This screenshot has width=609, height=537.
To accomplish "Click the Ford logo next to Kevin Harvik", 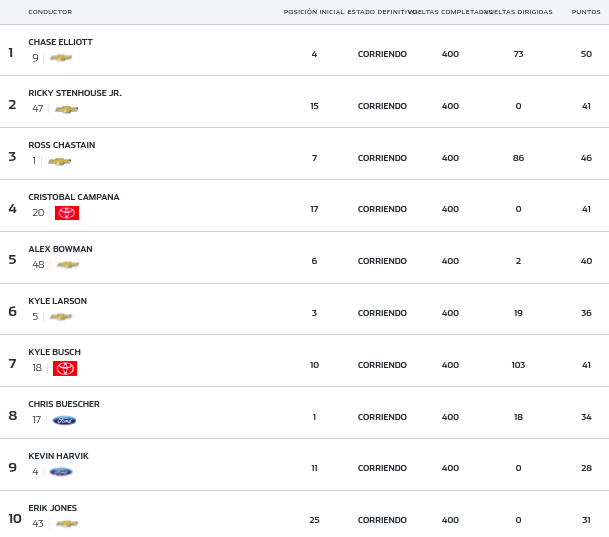I will coord(61,472).
